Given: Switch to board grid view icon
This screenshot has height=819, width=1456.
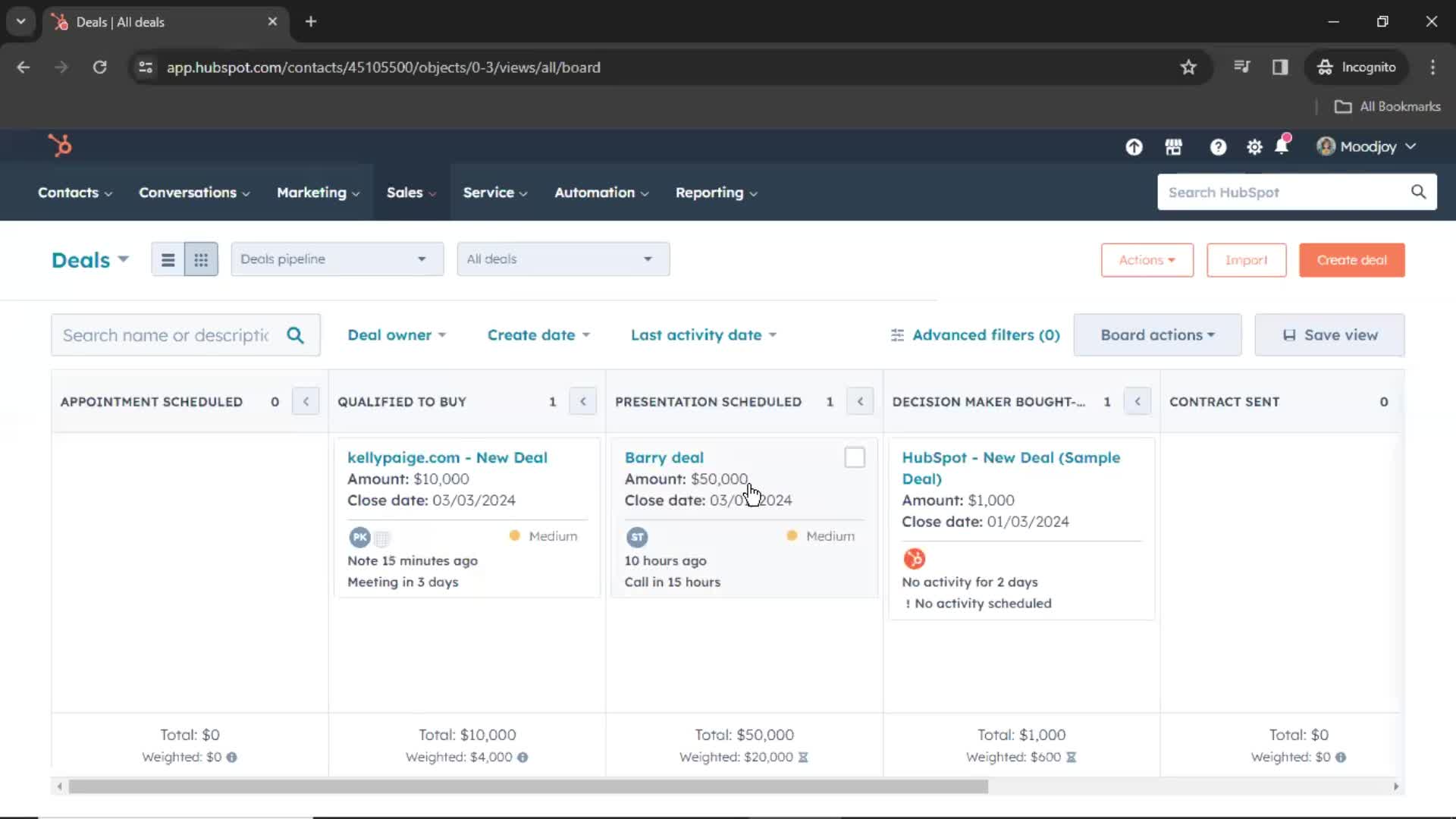Looking at the screenshot, I should click(201, 260).
